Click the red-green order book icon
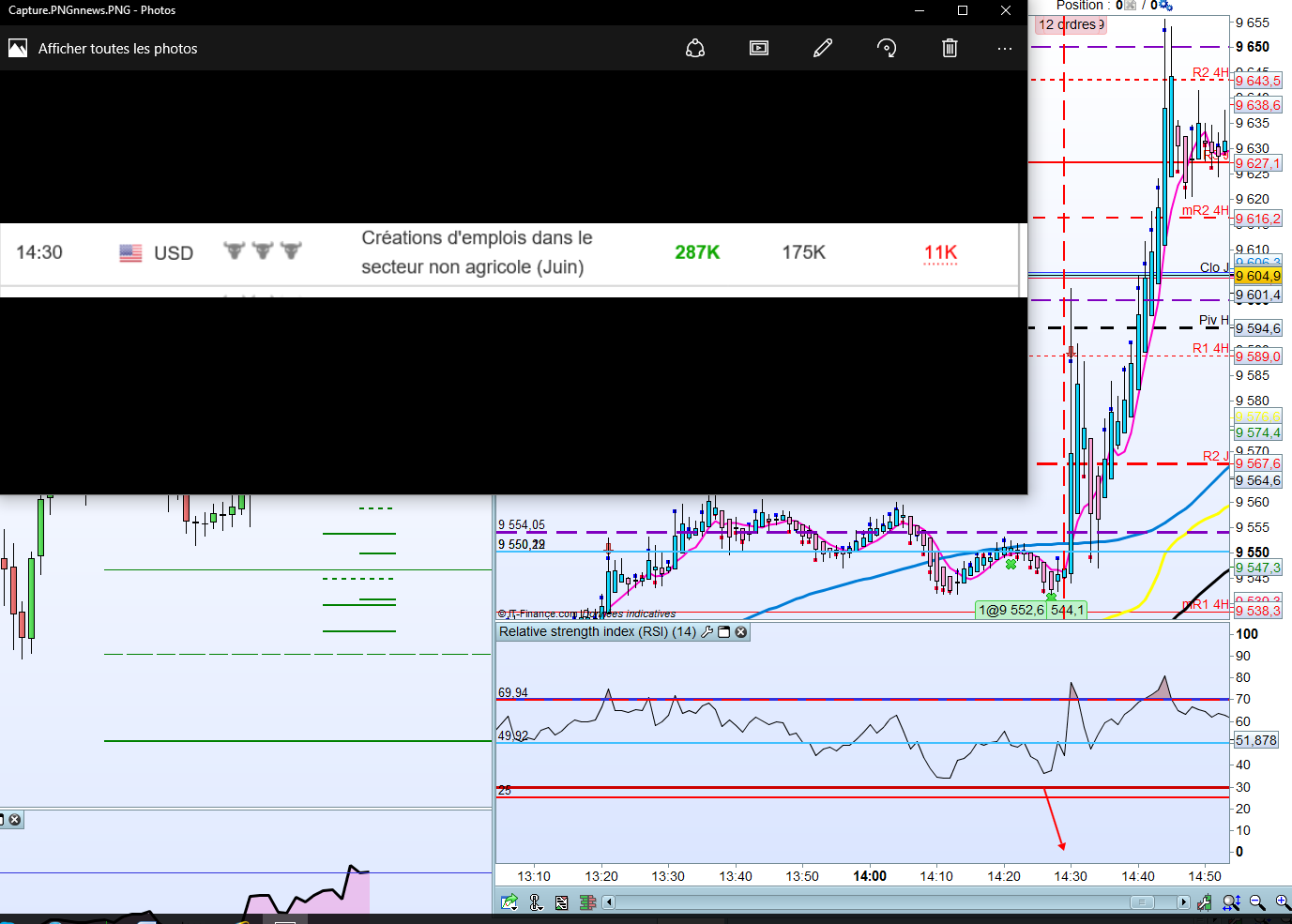Viewport: 1292px width, 924px height. (588, 902)
